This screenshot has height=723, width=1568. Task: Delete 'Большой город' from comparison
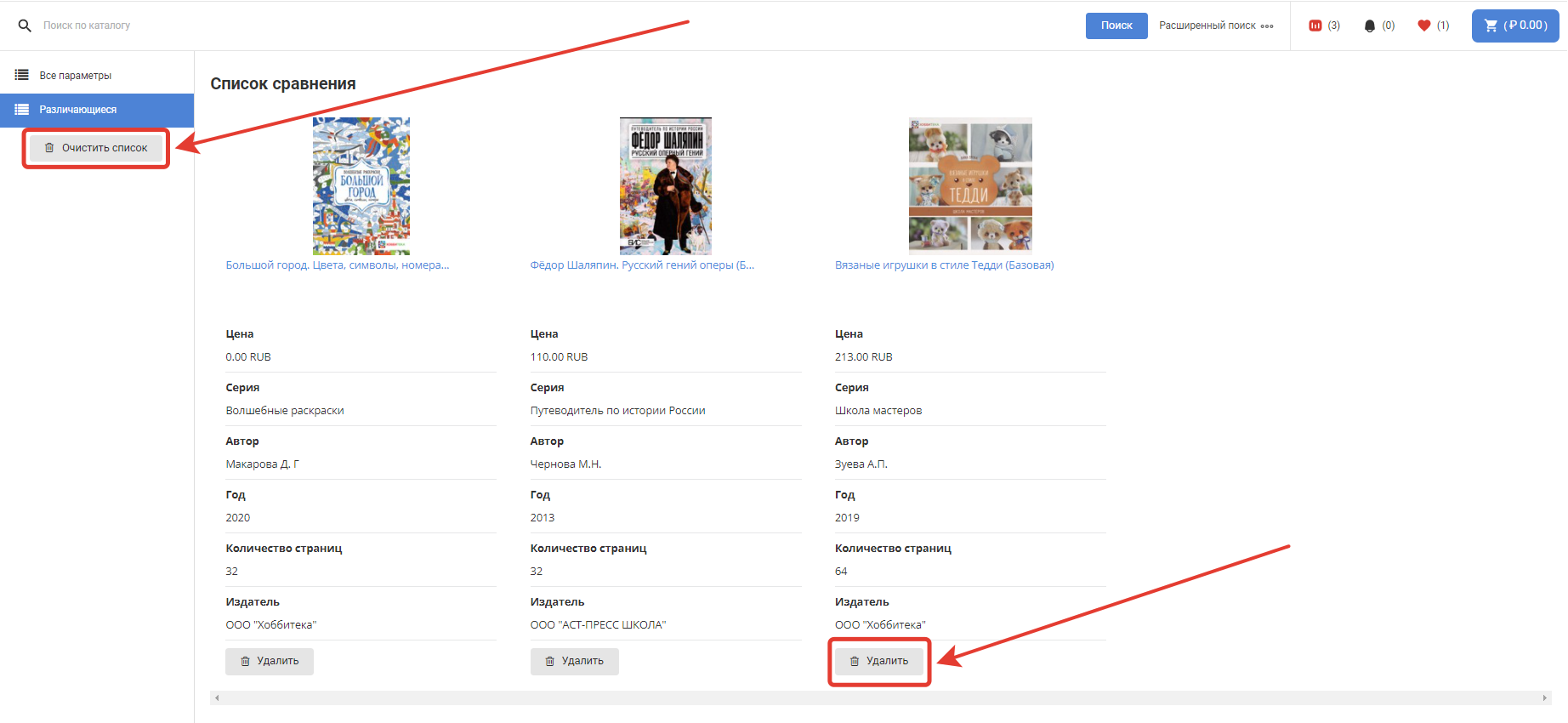coord(270,661)
